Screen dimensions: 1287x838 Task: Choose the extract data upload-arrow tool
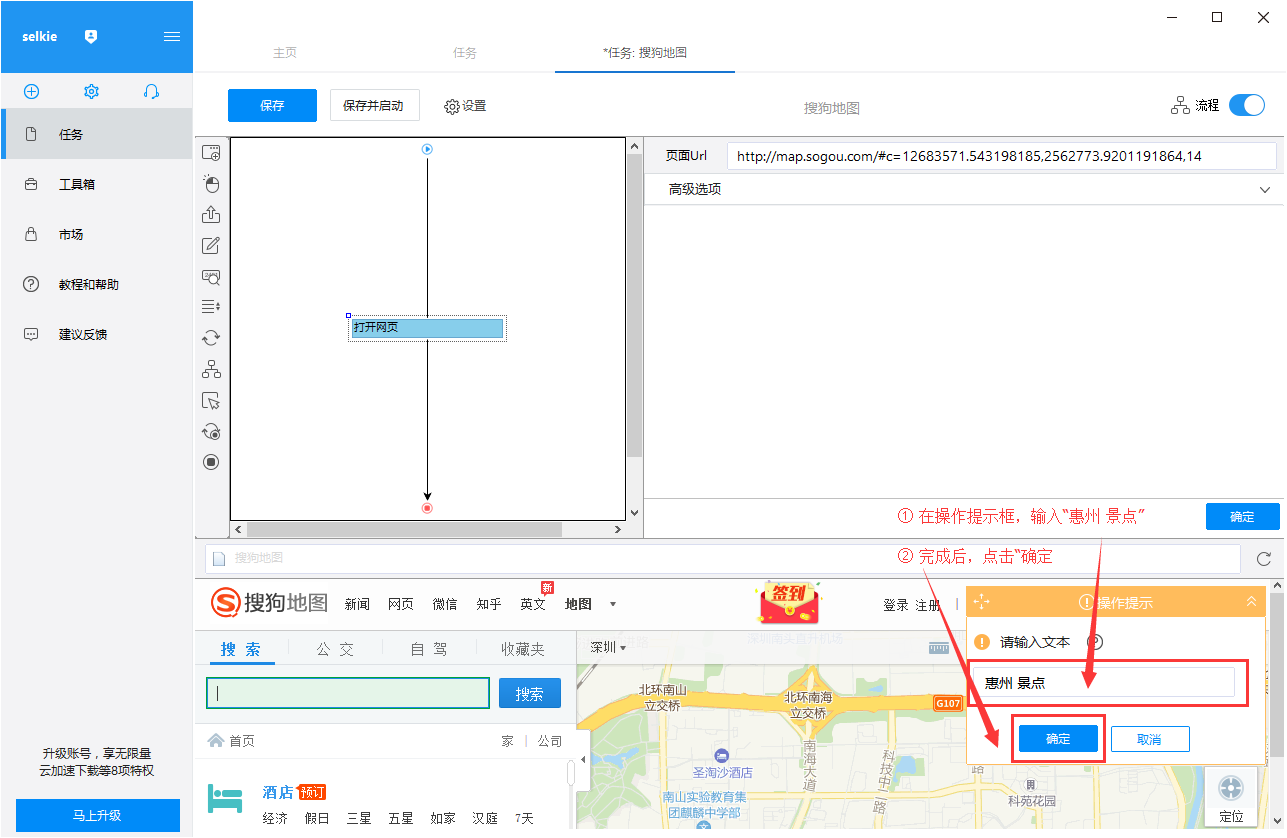pos(211,215)
